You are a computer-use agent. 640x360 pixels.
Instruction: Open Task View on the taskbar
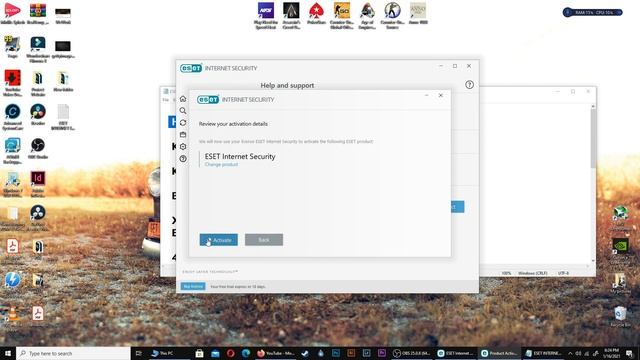point(138,353)
